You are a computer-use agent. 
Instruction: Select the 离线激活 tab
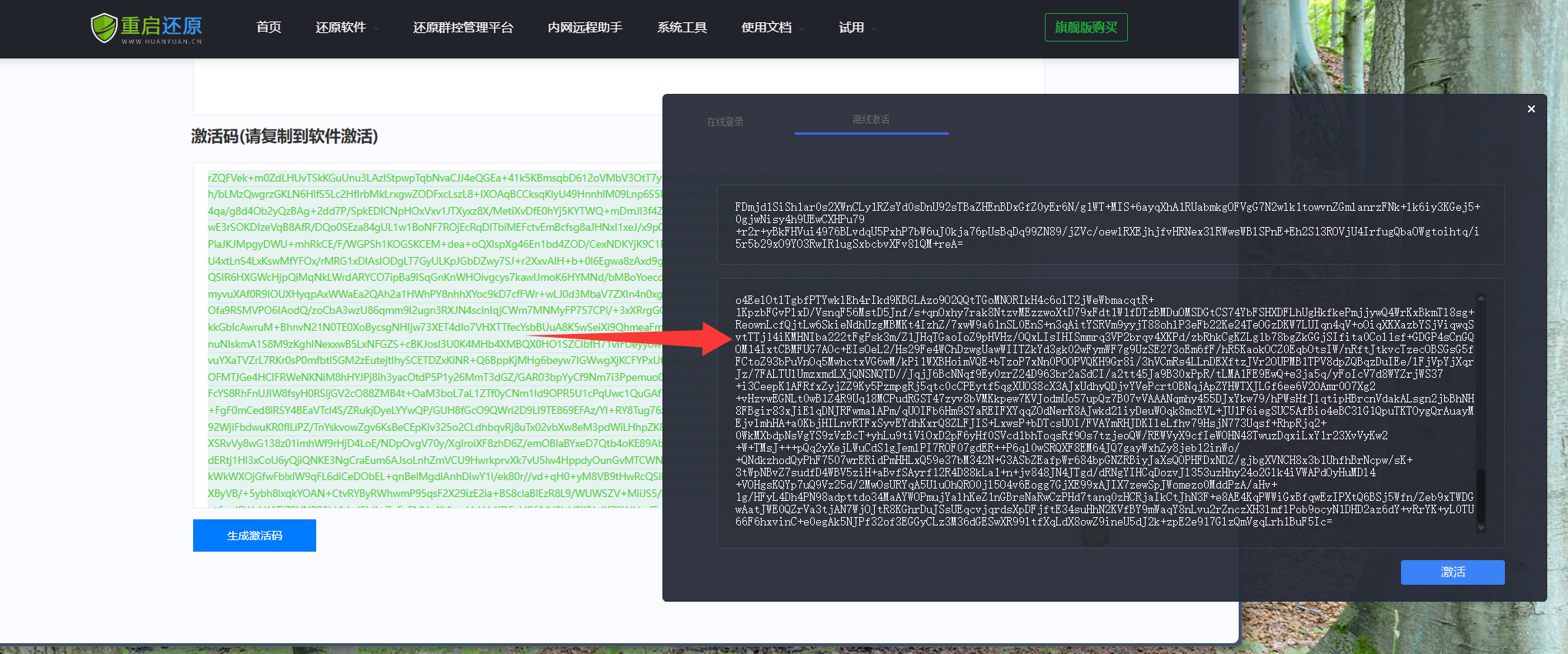coord(871,120)
